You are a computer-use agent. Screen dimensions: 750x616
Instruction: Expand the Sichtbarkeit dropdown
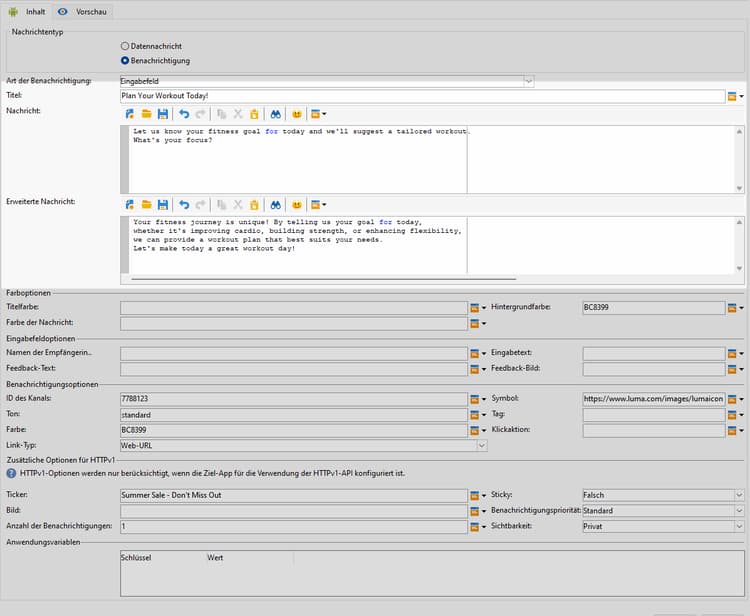(x=739, y=526)
